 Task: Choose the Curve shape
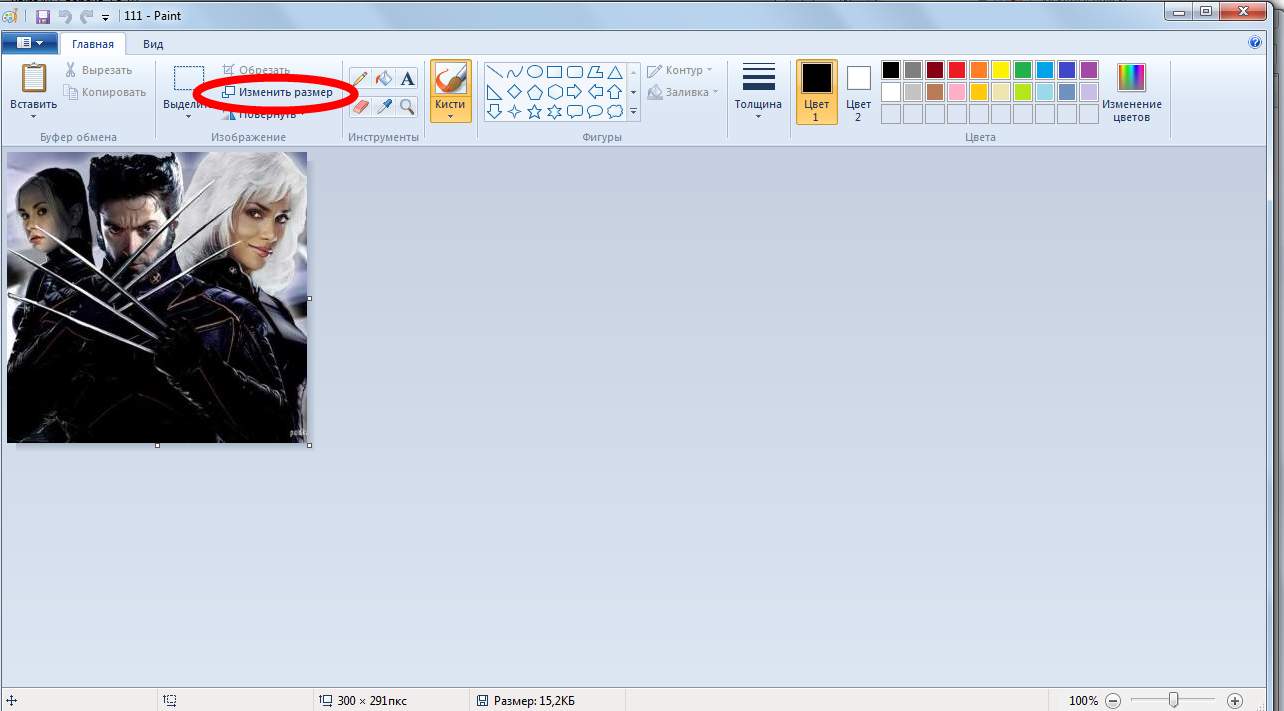[x=514, y=72]
